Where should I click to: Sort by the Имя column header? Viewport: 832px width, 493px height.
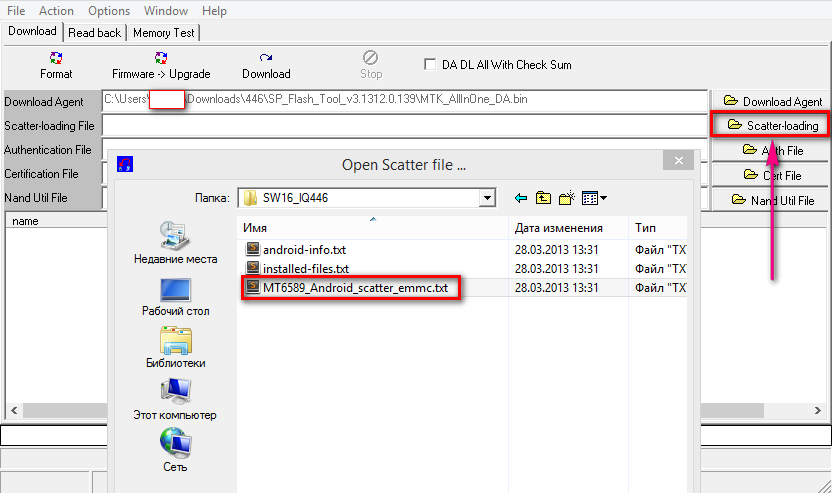click(372, 228)
